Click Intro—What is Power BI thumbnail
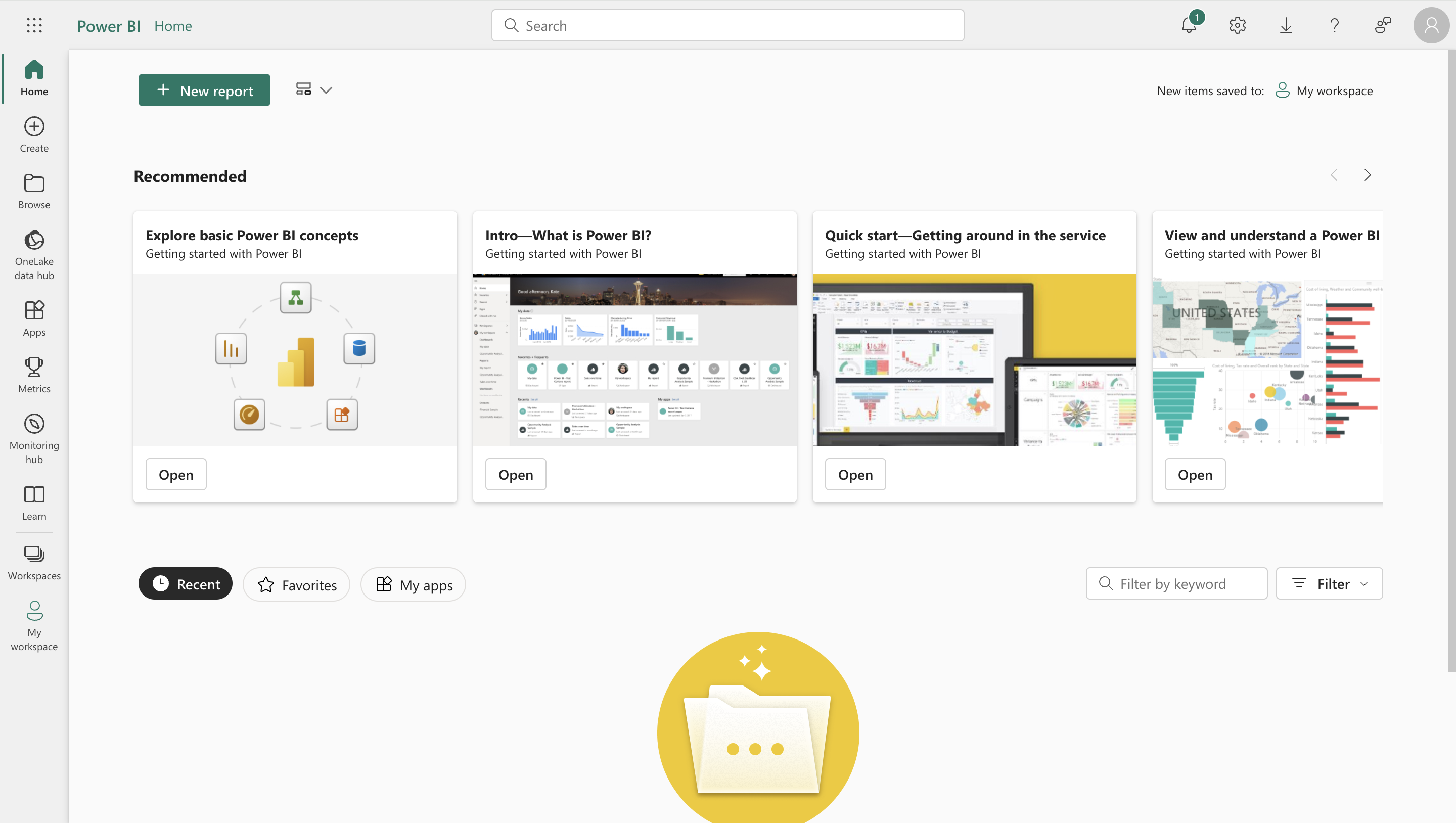The image size is (1456, 823). coord(635,360)
